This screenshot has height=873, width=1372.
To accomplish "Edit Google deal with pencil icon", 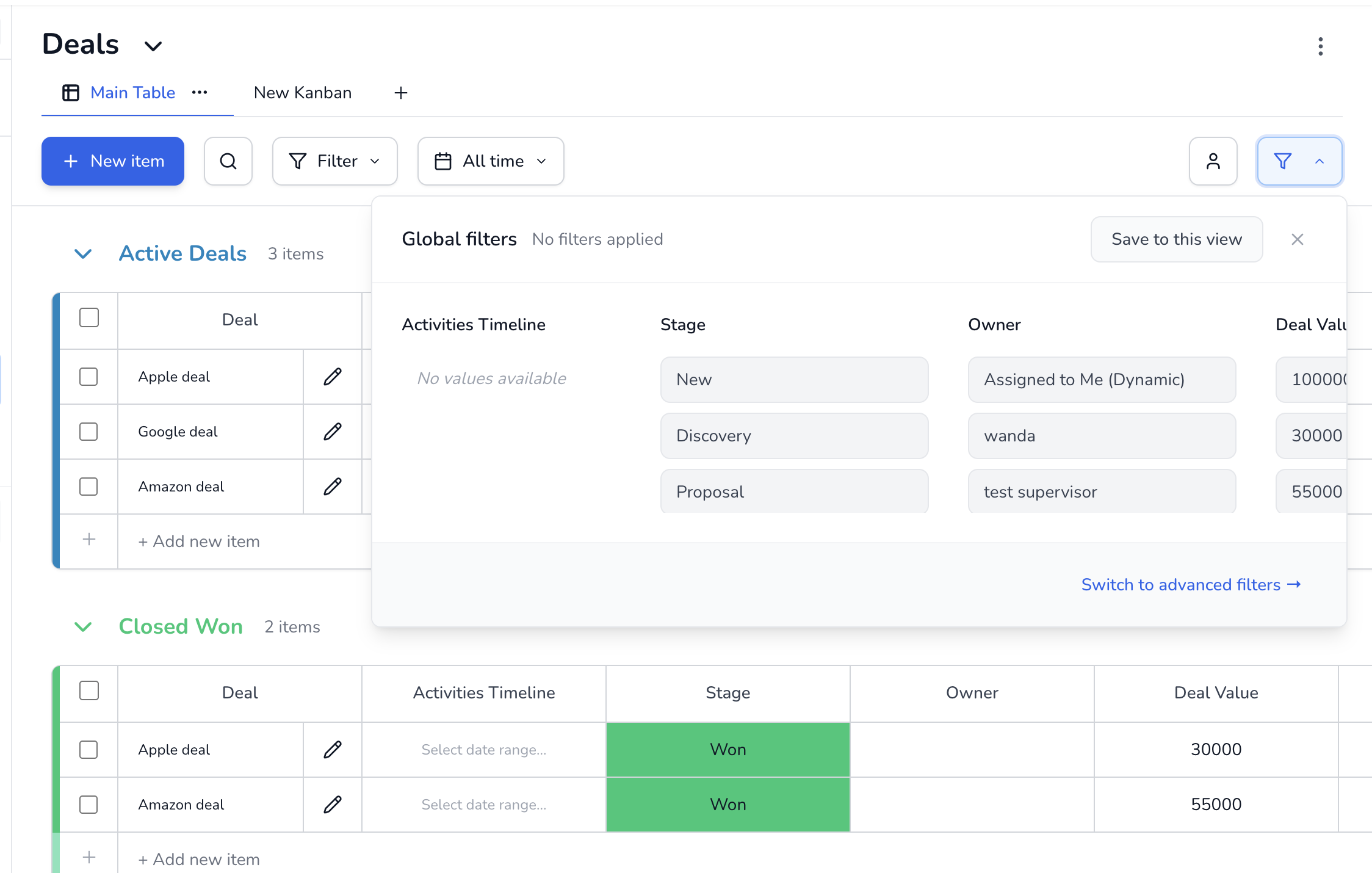I will click(333, 432).
